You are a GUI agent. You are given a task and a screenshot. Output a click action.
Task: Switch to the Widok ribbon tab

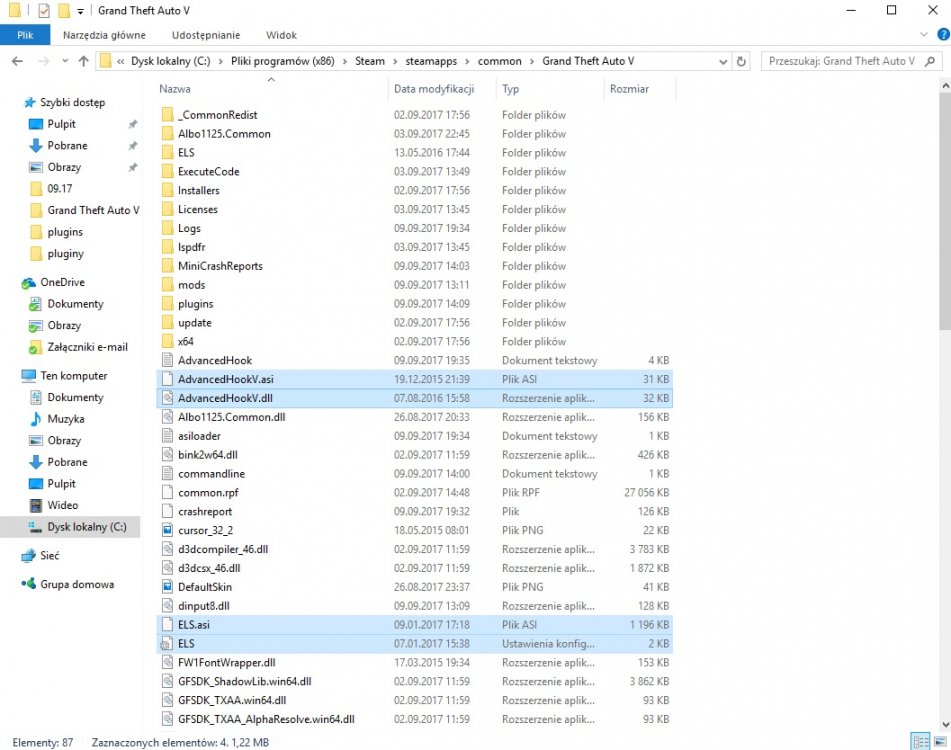(x=281, y=35)
